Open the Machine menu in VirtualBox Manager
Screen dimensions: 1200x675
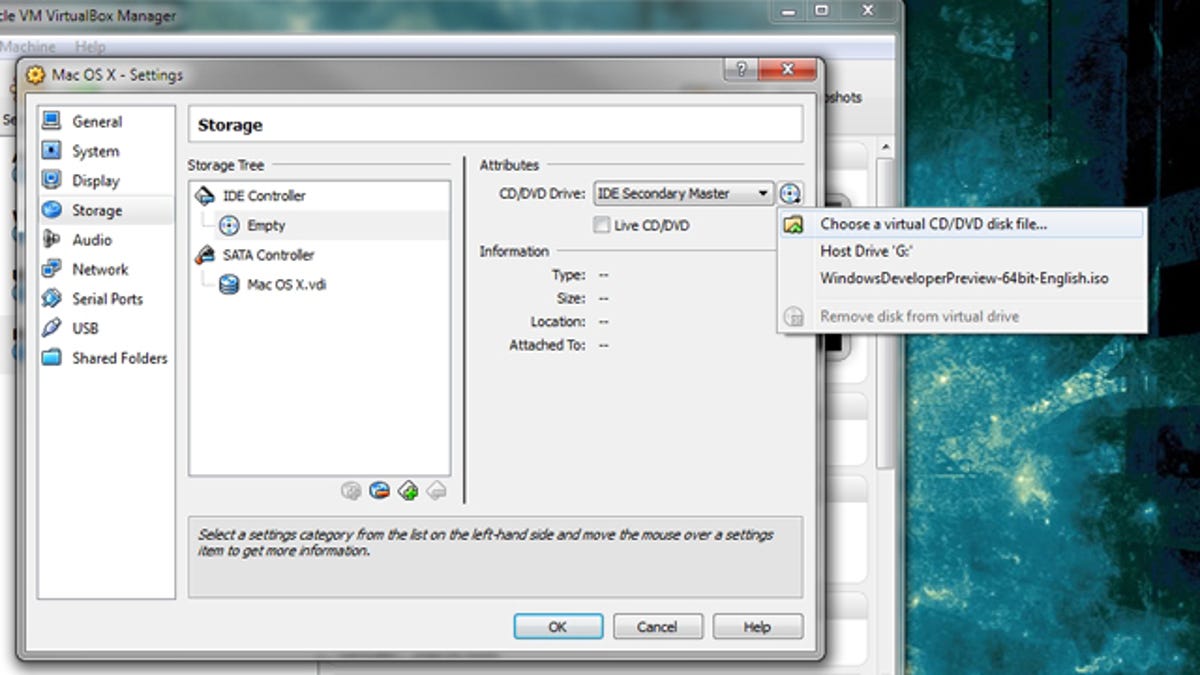click(x=28, y=47)
